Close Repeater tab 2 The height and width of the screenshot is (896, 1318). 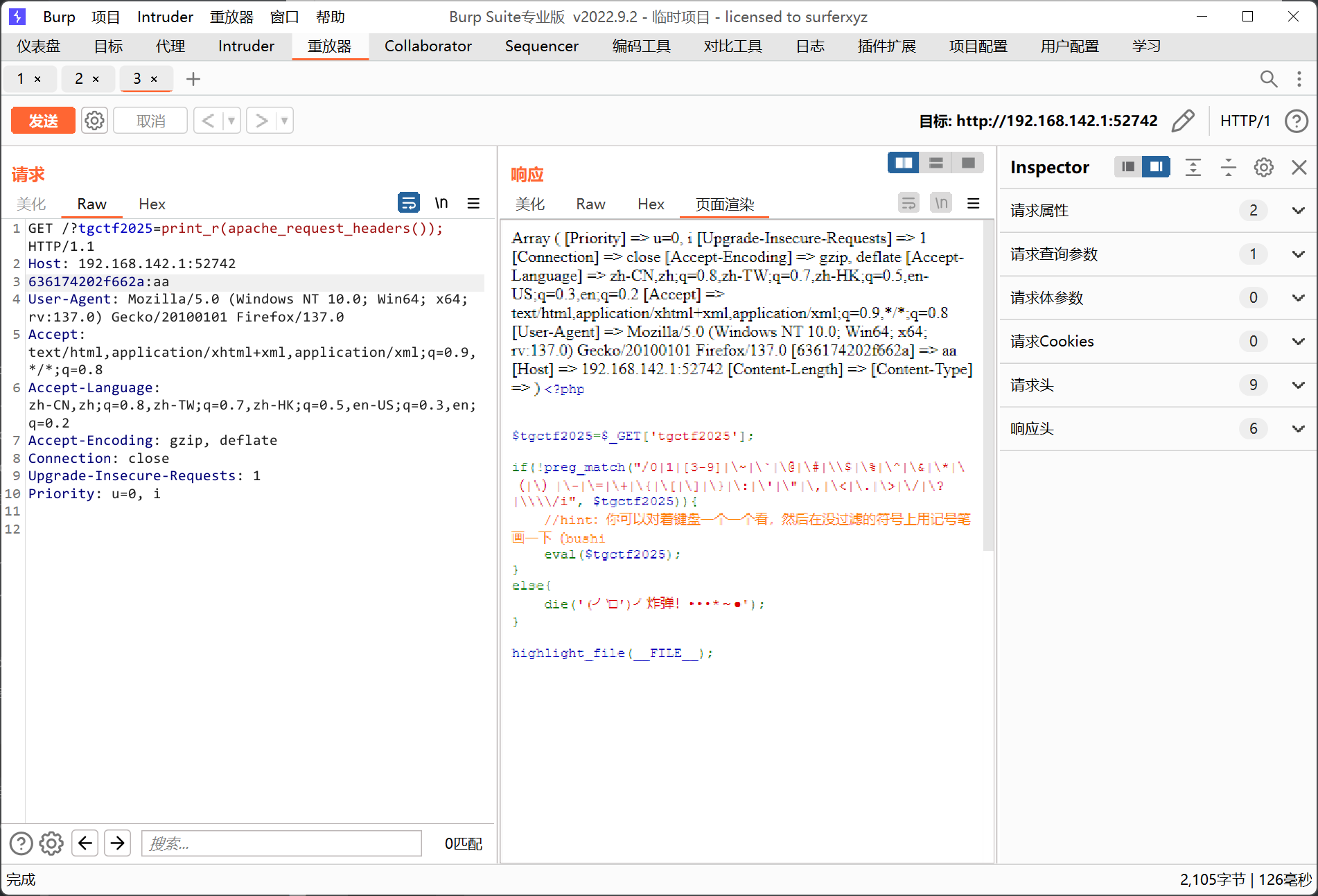(x=96, y=79)
